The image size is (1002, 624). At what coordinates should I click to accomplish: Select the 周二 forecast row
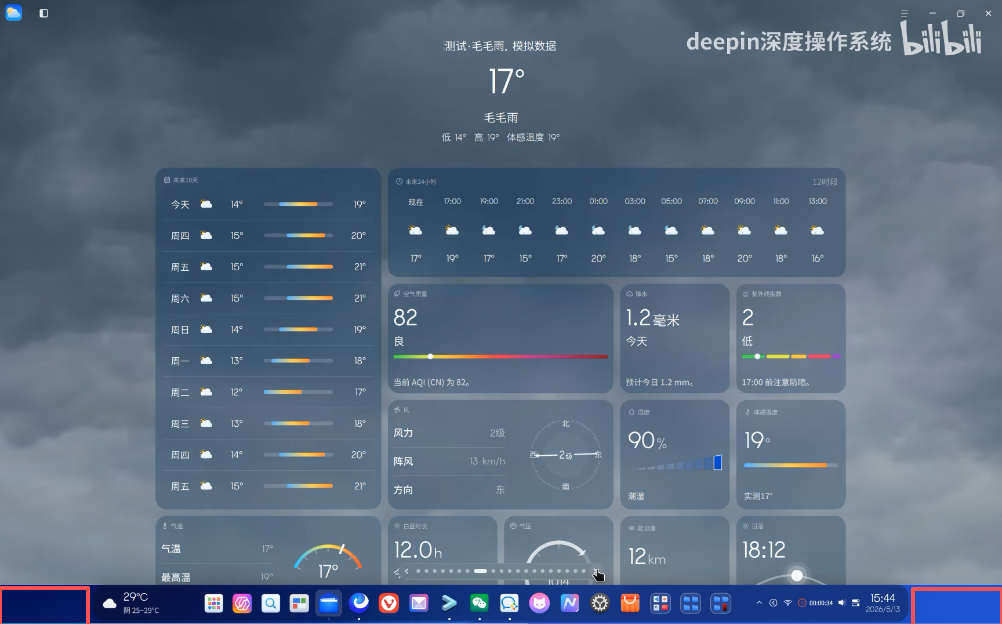pos(268,392)
